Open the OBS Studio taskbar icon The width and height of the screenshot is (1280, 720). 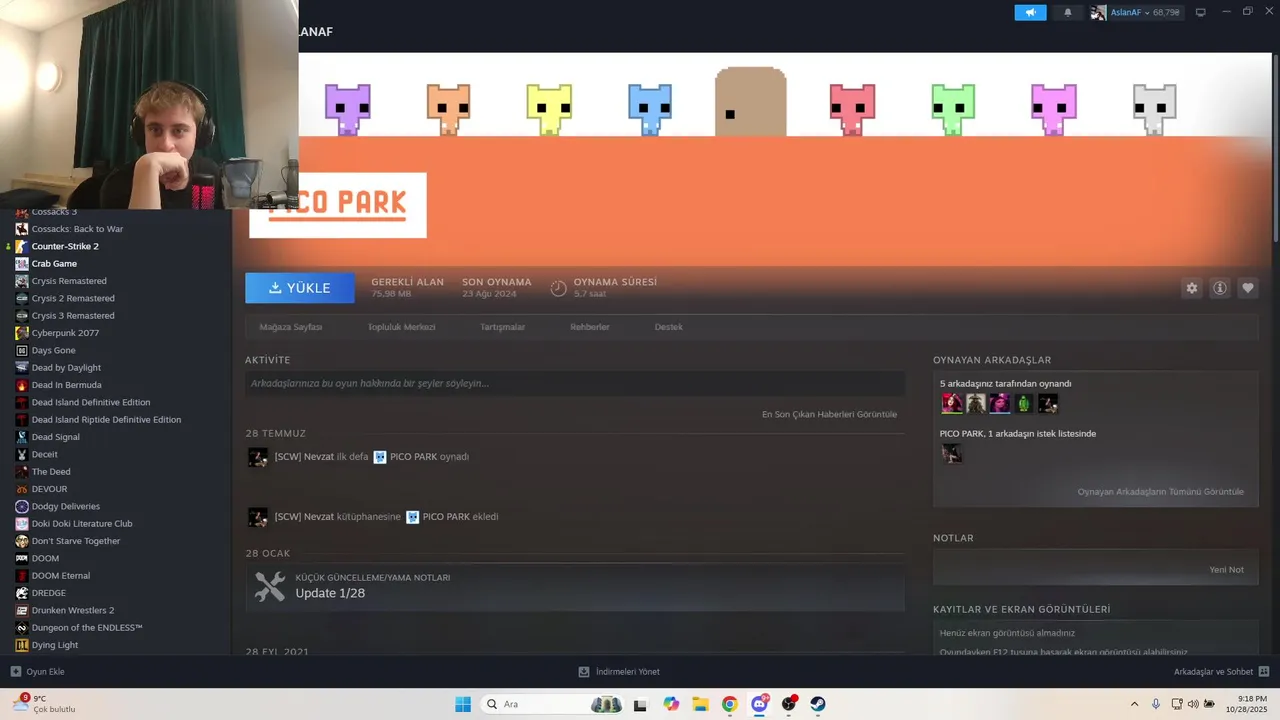pyautogui.click(x=789, y=704)
